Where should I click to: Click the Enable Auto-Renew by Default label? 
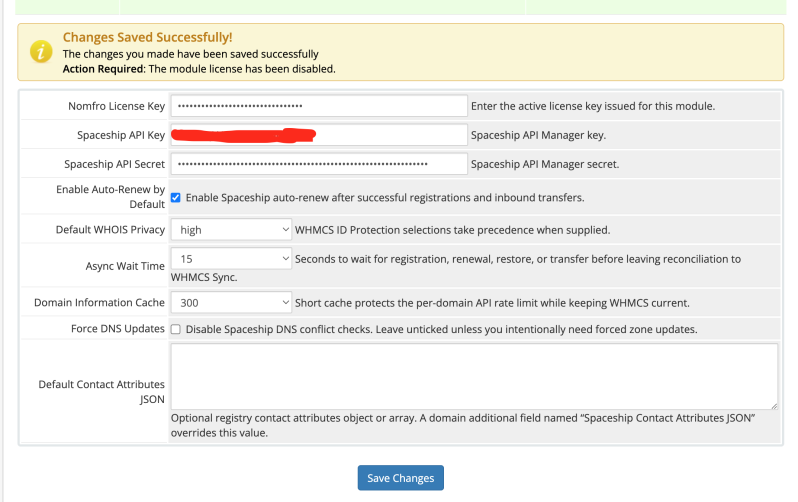110,197
